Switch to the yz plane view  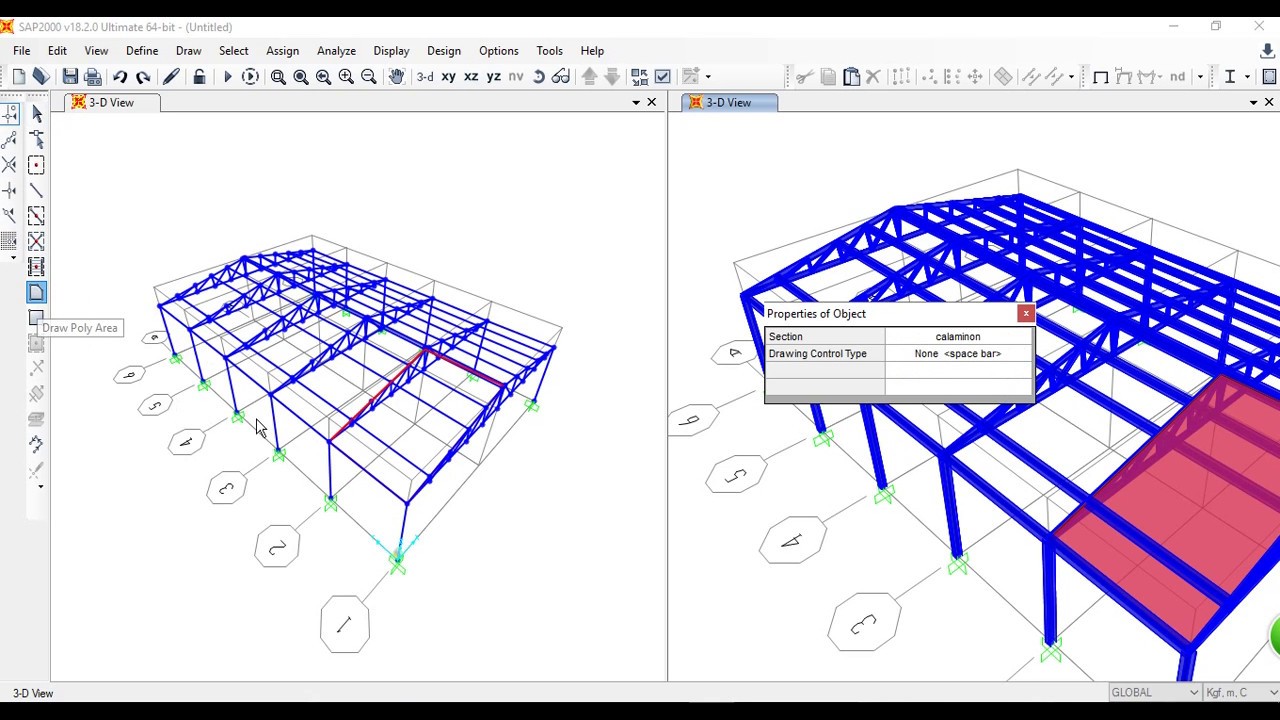coord(493,77)
